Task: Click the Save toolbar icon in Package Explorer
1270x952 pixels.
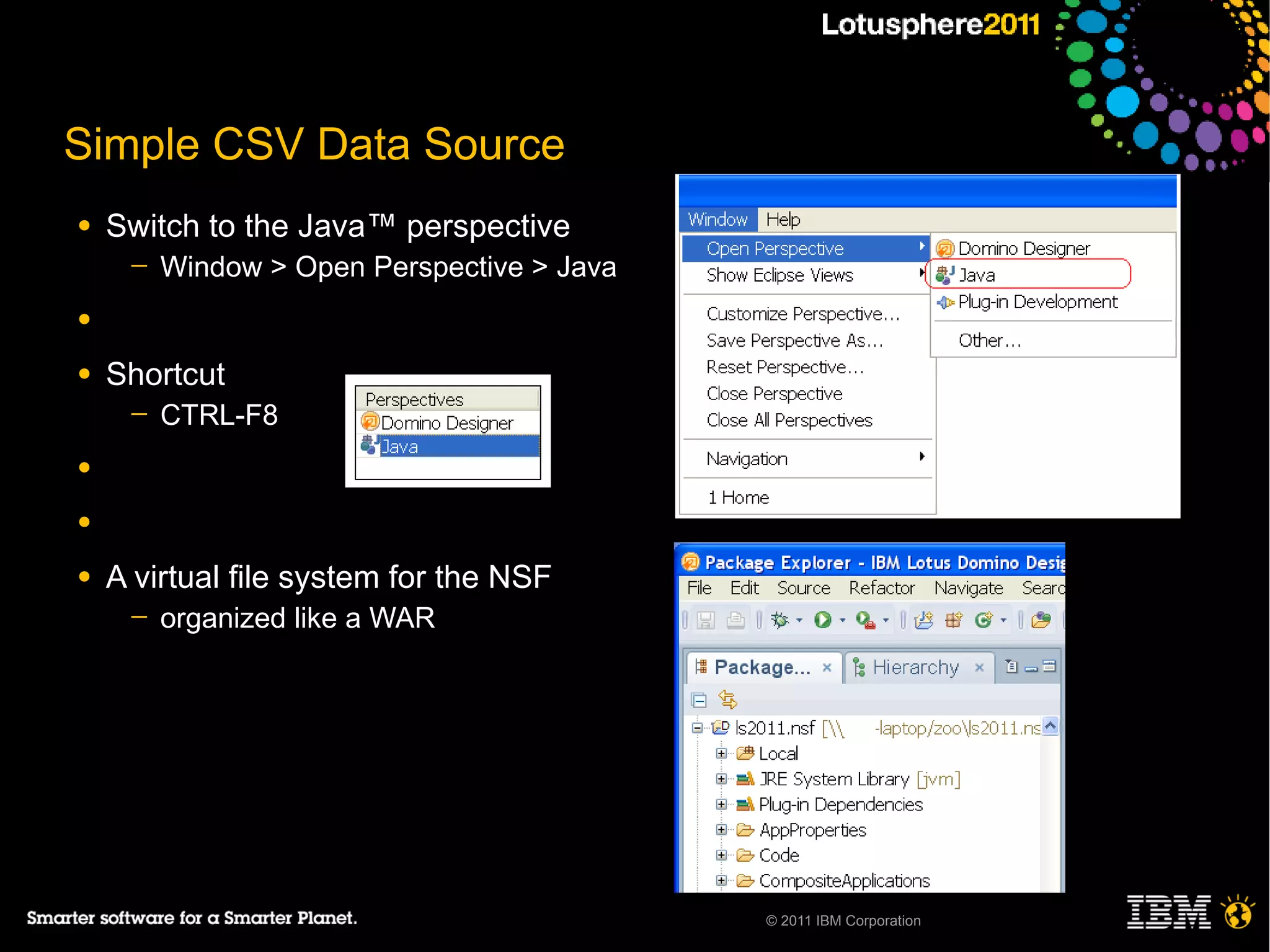Action: (706, 620)
